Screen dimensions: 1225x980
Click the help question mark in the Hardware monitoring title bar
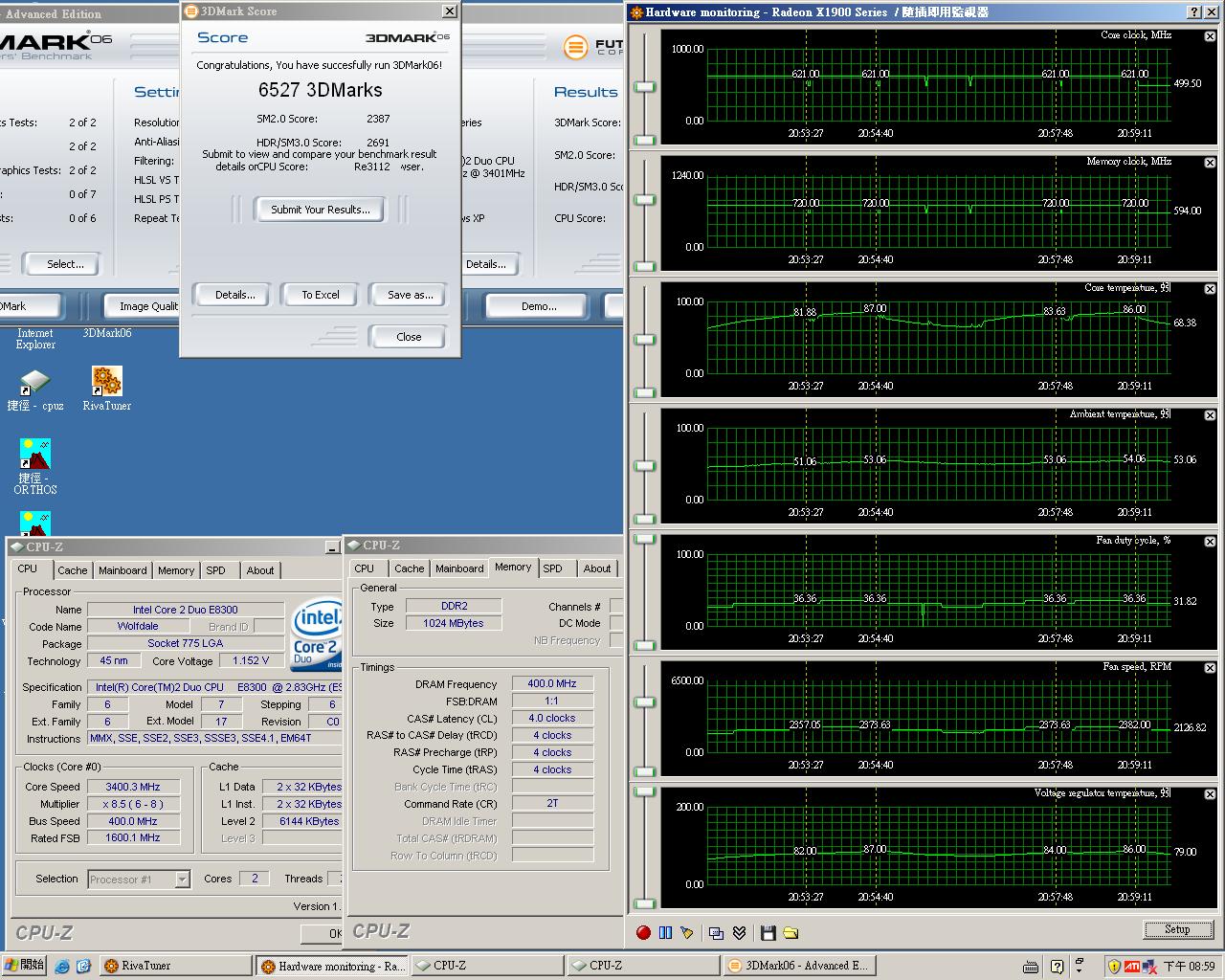[1194, 12]
